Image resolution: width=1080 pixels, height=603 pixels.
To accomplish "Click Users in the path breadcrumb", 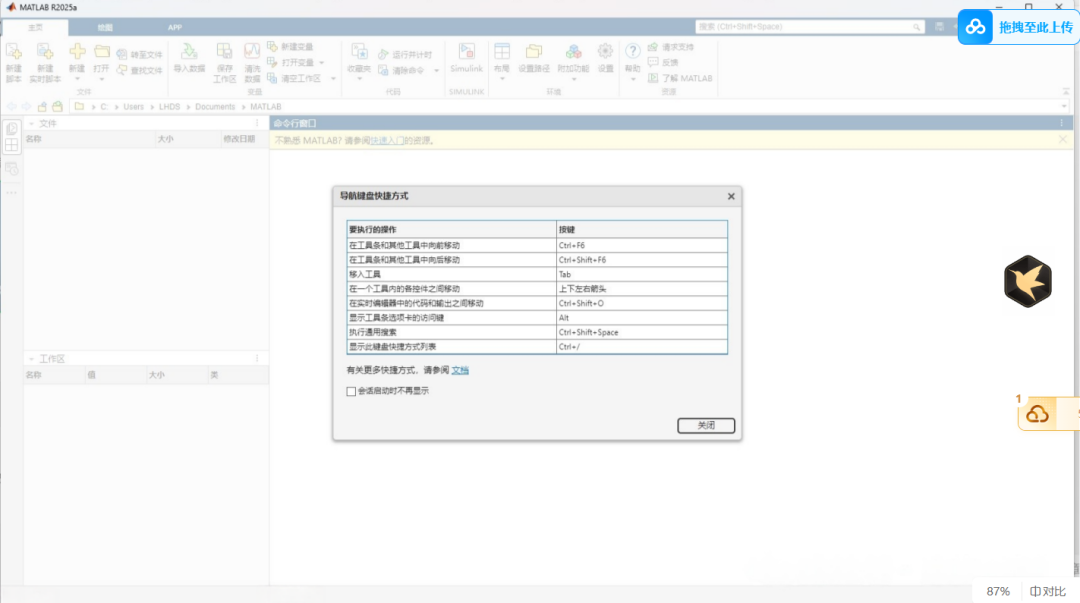I will [x=134, y=107].
